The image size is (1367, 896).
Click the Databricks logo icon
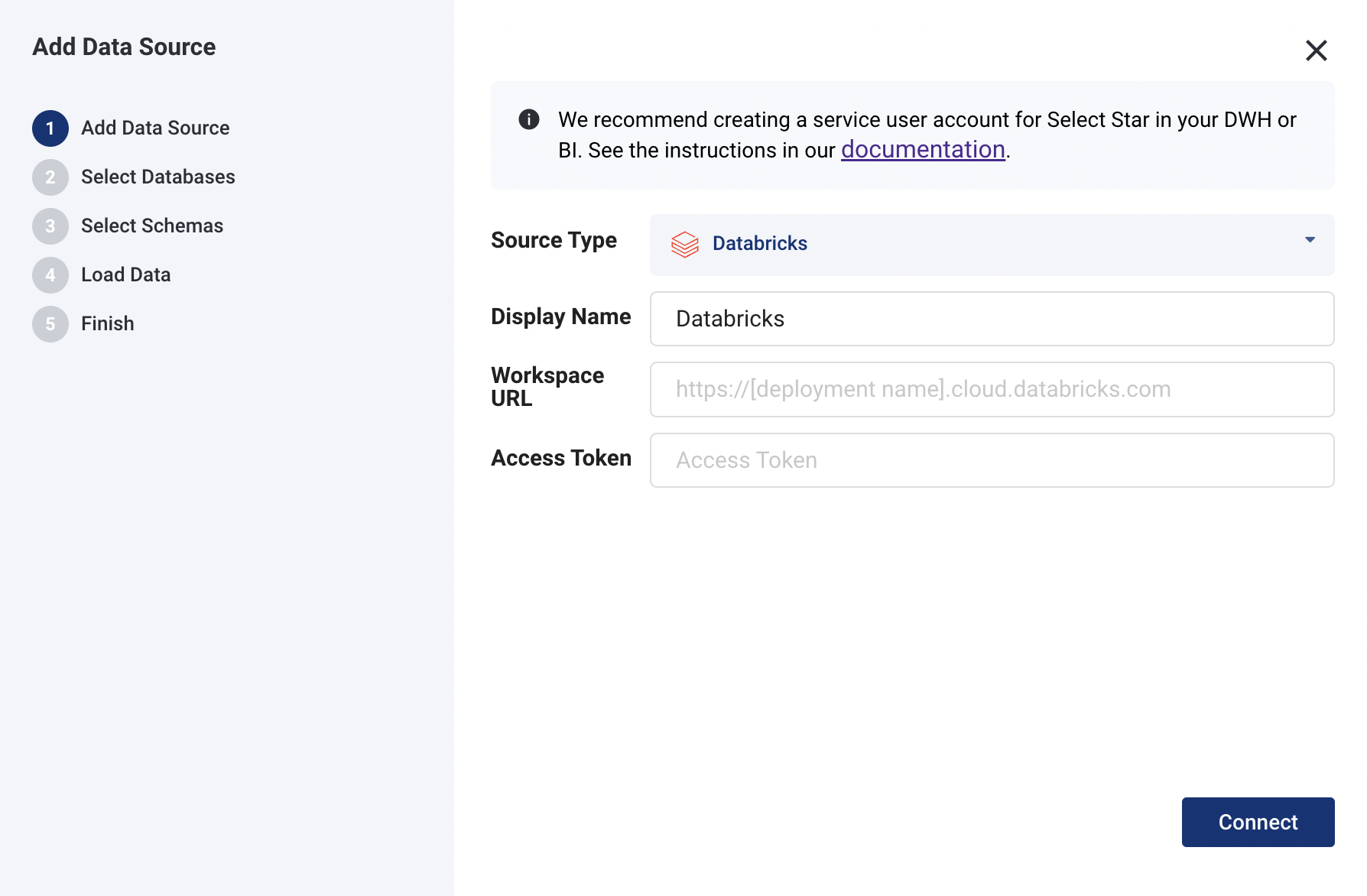(x=685, y=244)
